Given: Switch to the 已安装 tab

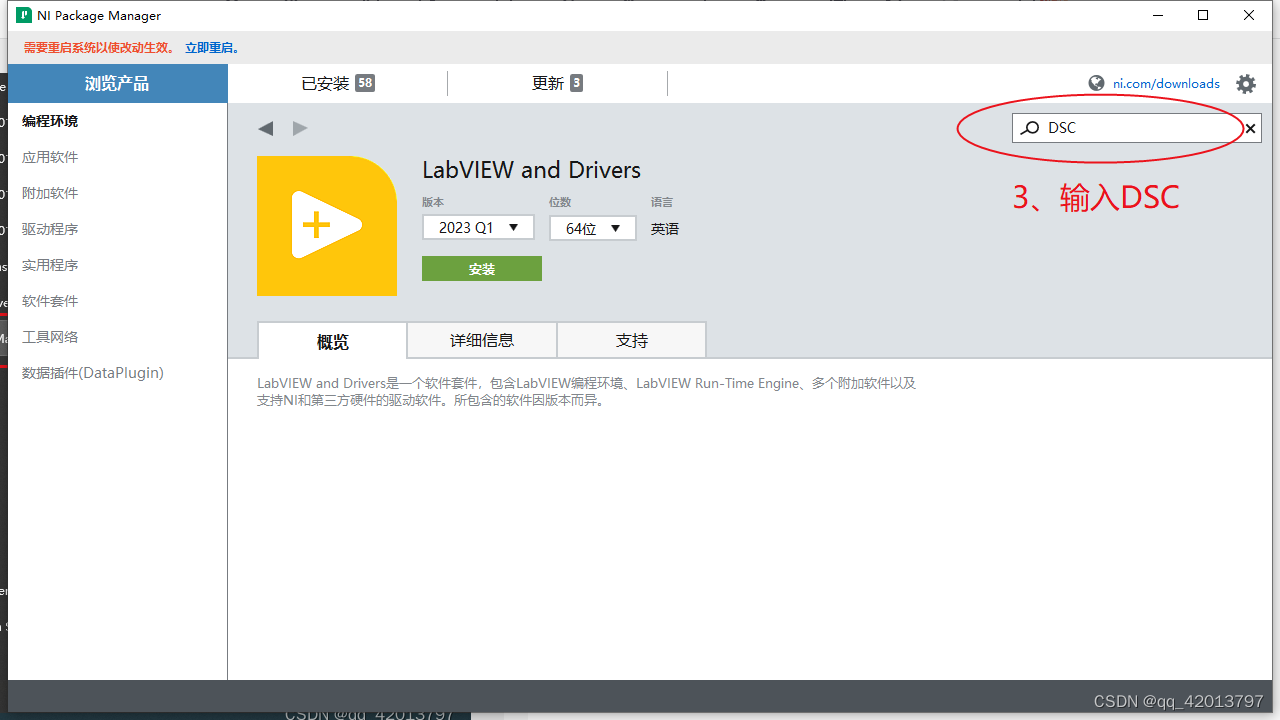Looking at the screenshot, I should (337, 83).
